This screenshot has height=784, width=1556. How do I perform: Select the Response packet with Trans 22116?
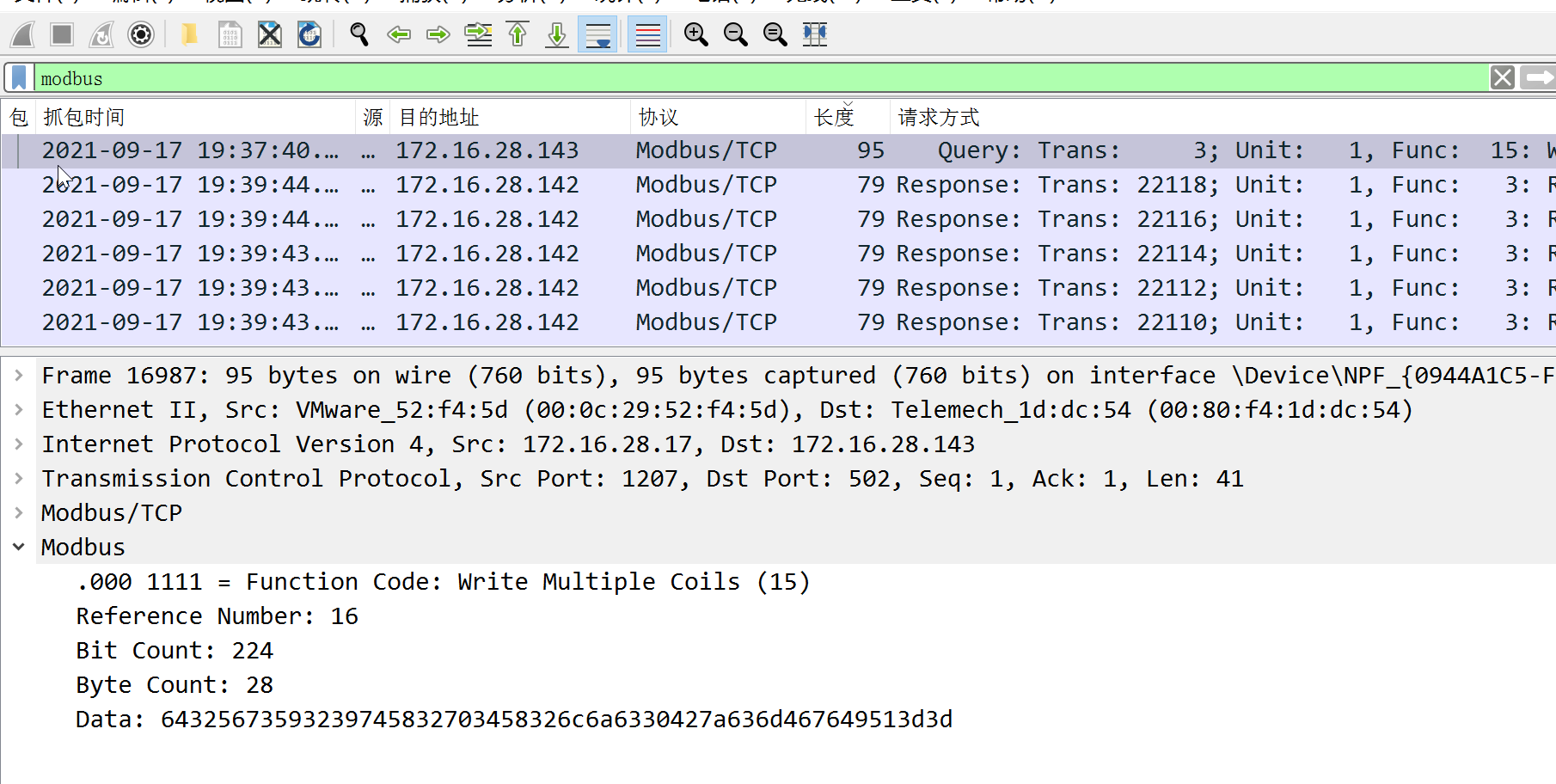778,219
